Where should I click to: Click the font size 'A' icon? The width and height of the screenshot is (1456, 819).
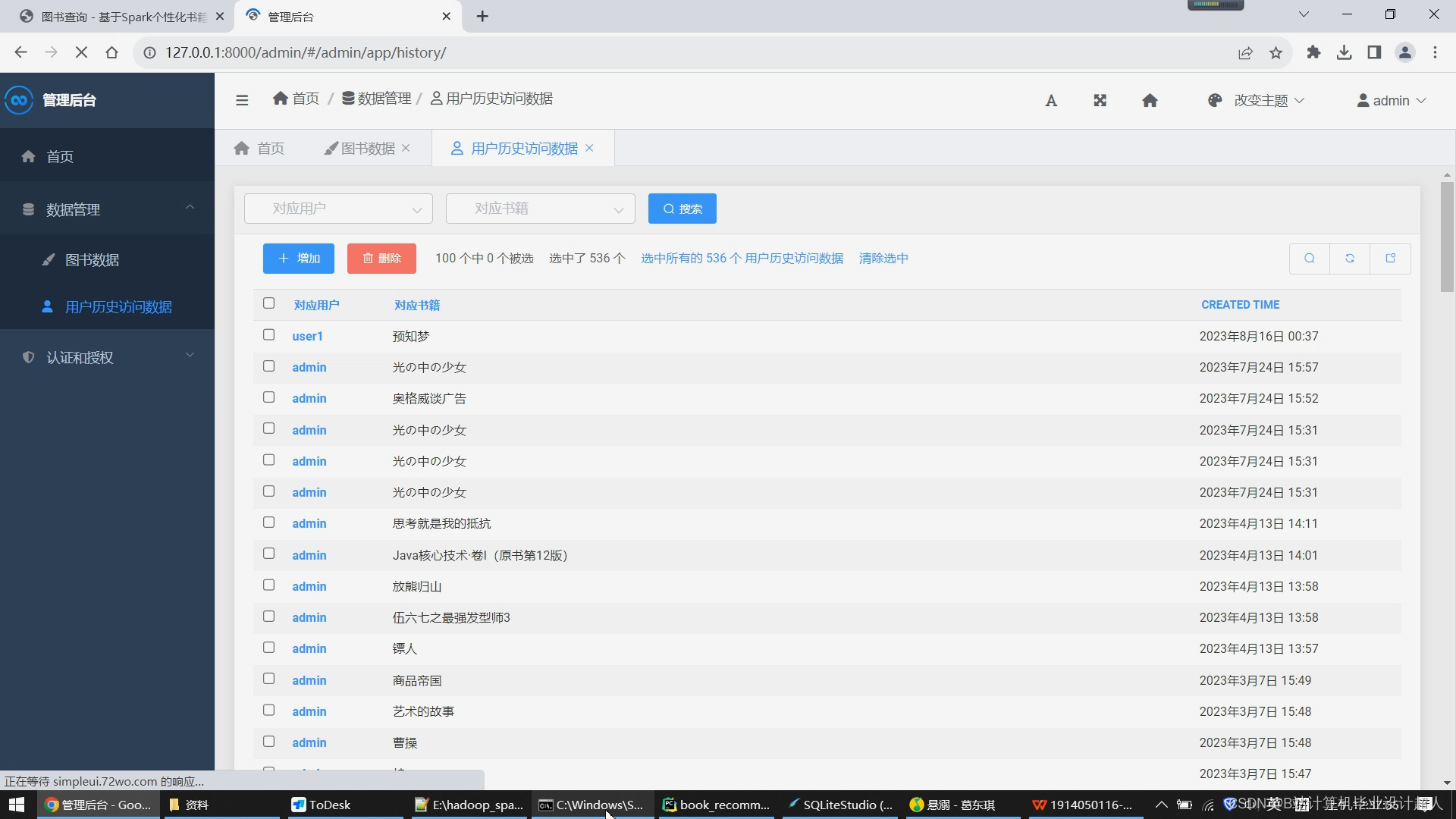click(1051, 101)
